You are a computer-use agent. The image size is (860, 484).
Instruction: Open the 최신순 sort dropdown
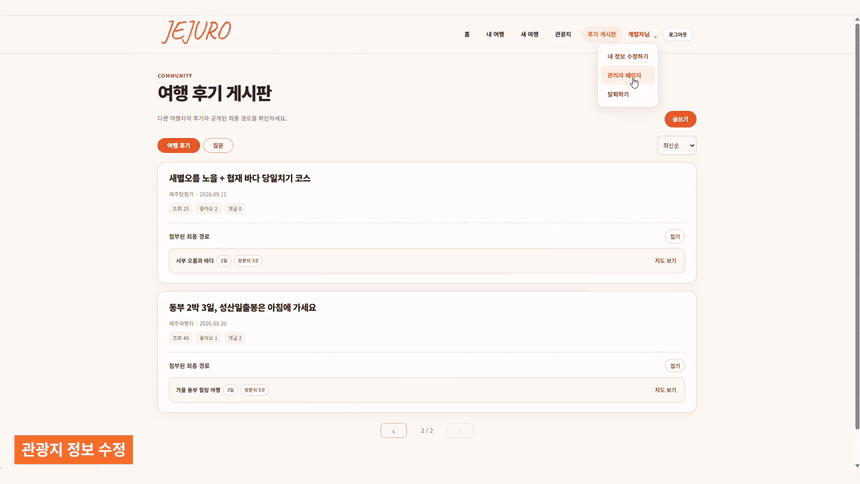[x=676, y=145]
